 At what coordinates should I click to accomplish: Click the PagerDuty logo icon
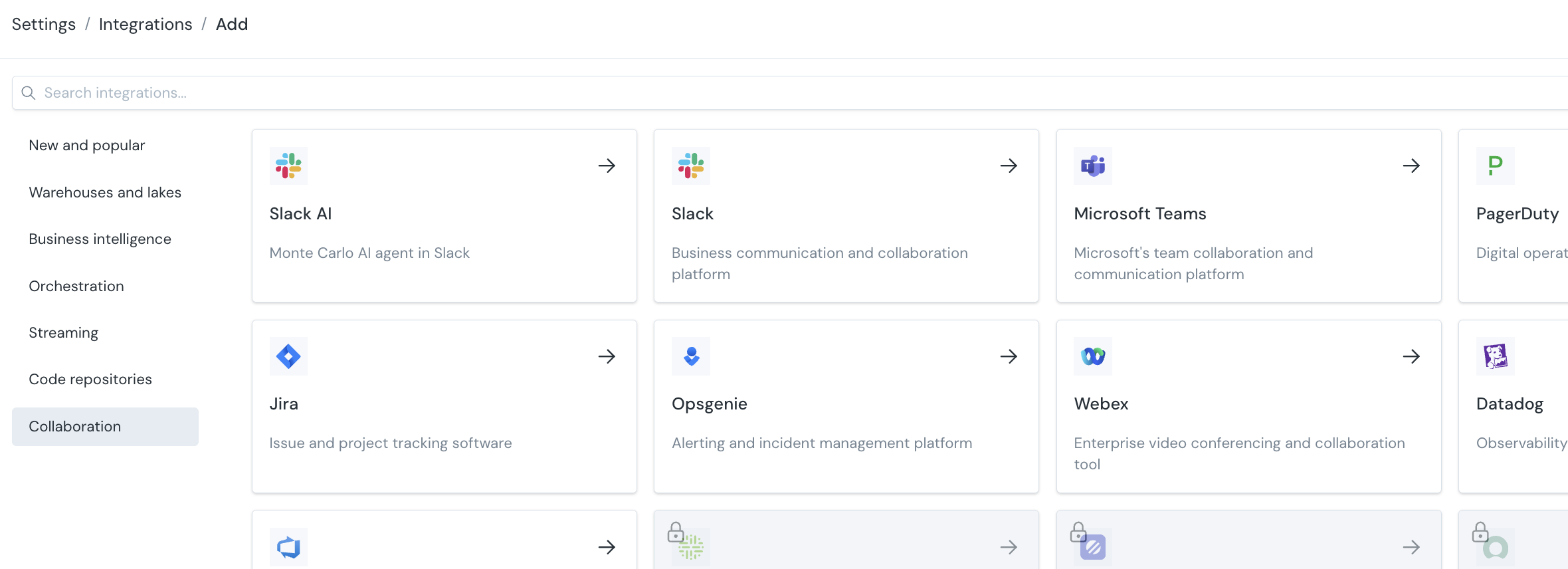[1496, 166]
